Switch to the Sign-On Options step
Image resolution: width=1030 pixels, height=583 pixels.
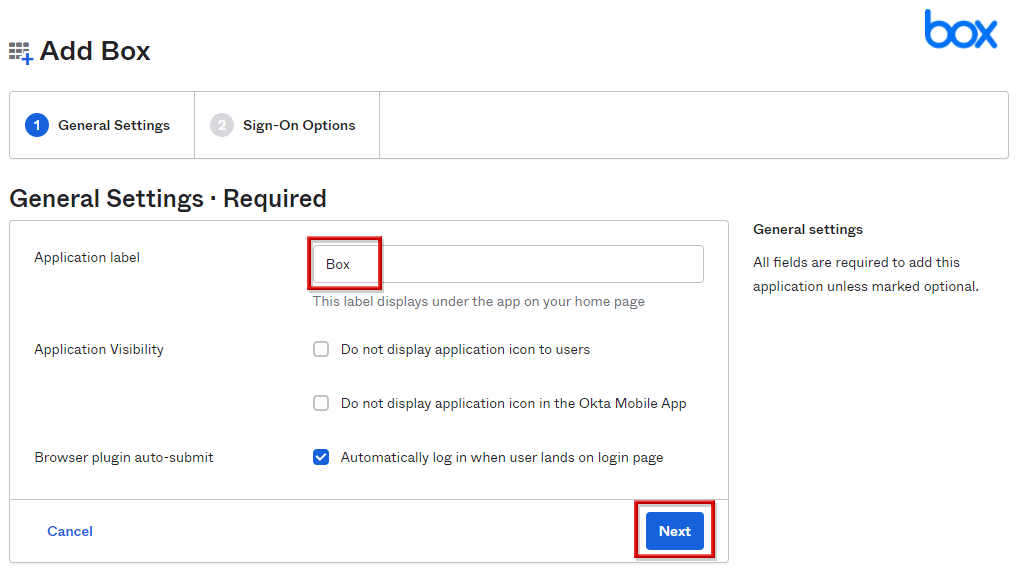click(x=299, y=125)
